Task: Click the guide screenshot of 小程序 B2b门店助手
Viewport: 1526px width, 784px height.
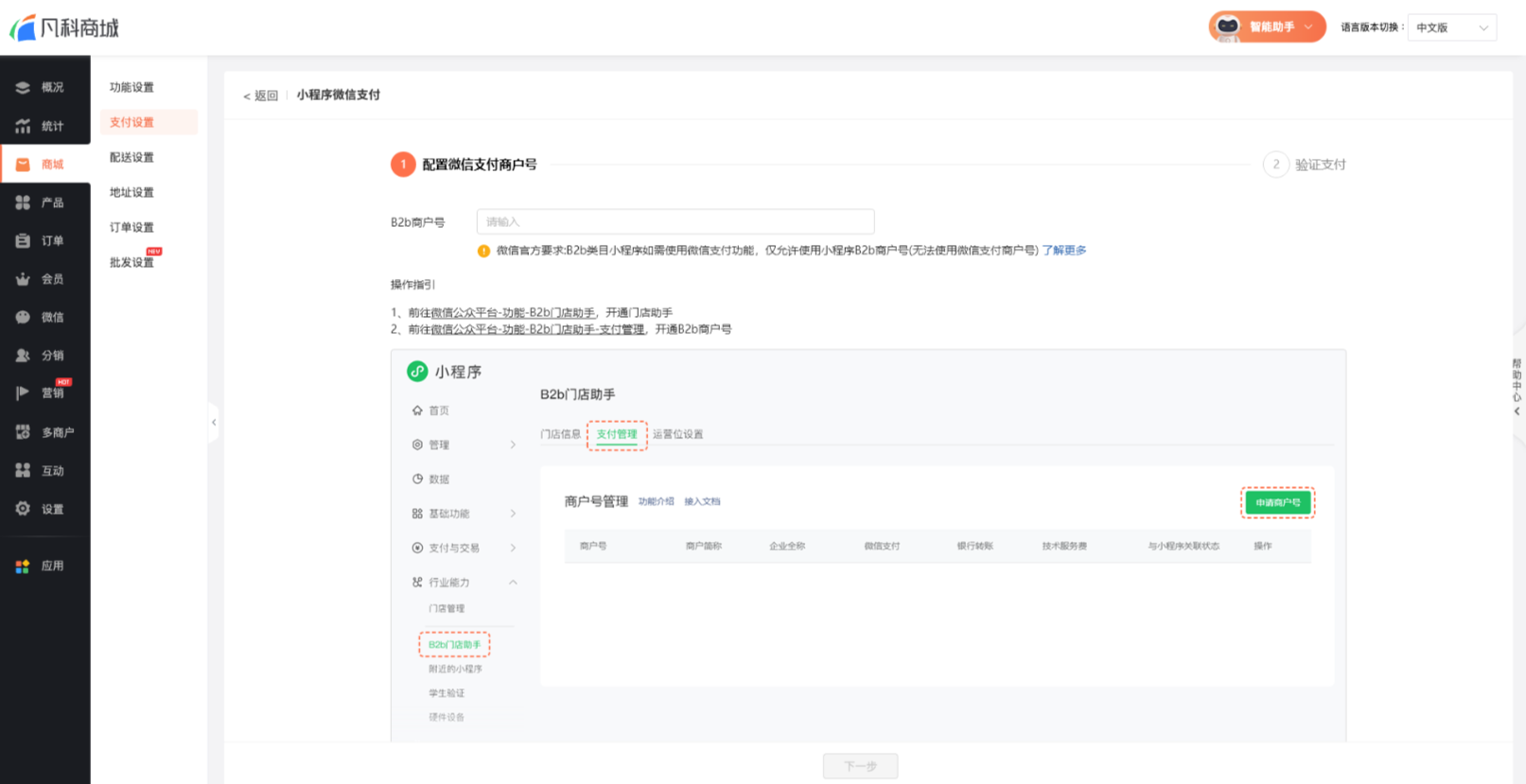Action: point(868,545)
